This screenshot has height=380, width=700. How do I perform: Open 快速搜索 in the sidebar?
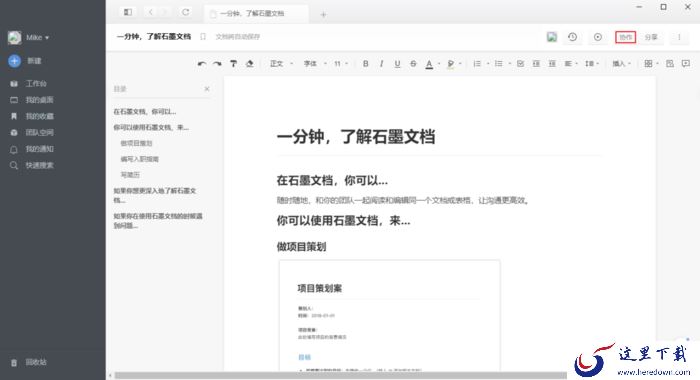click(x=32, y=166)
